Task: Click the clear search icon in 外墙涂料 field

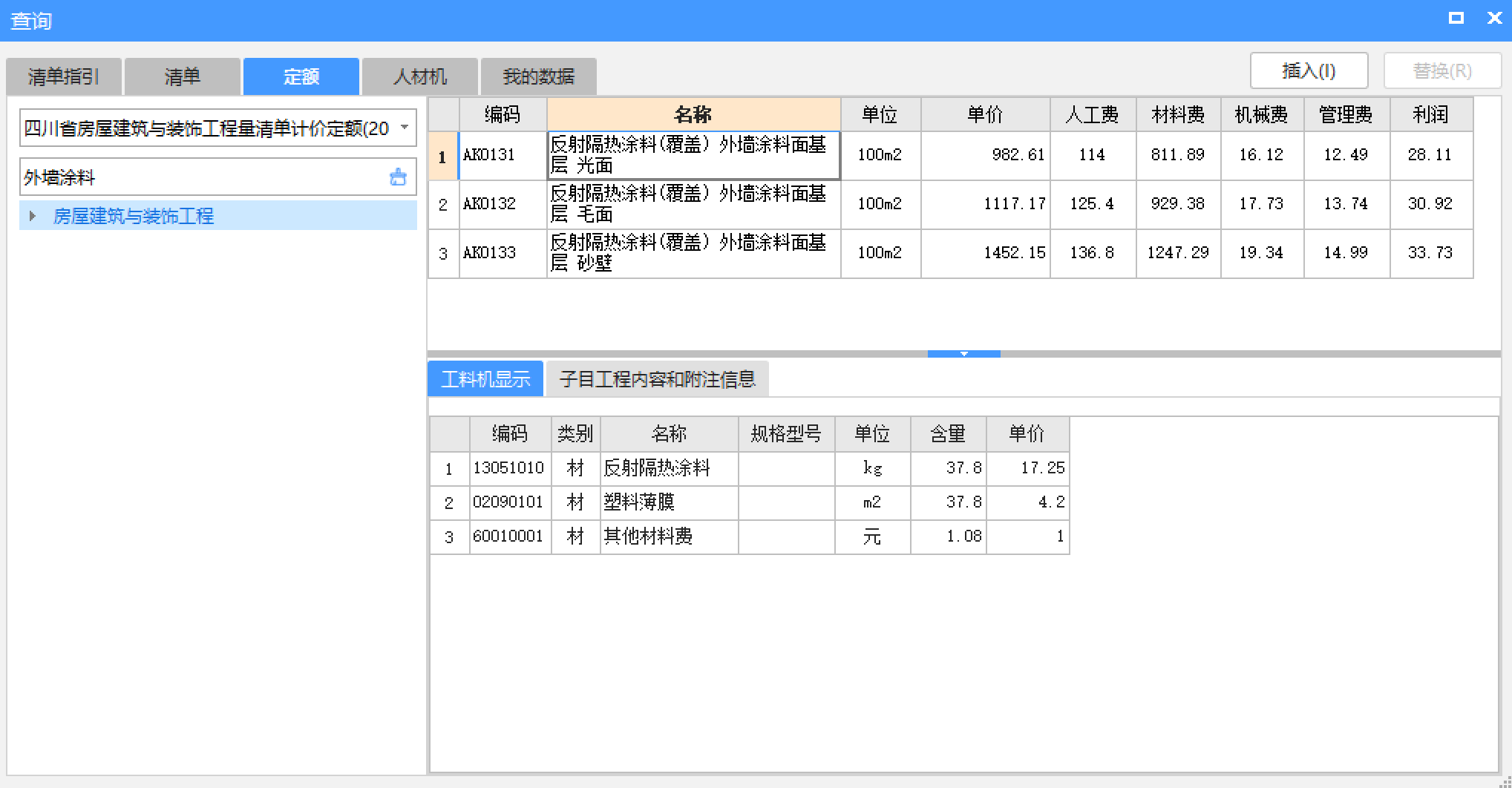Action: (398, 177)
